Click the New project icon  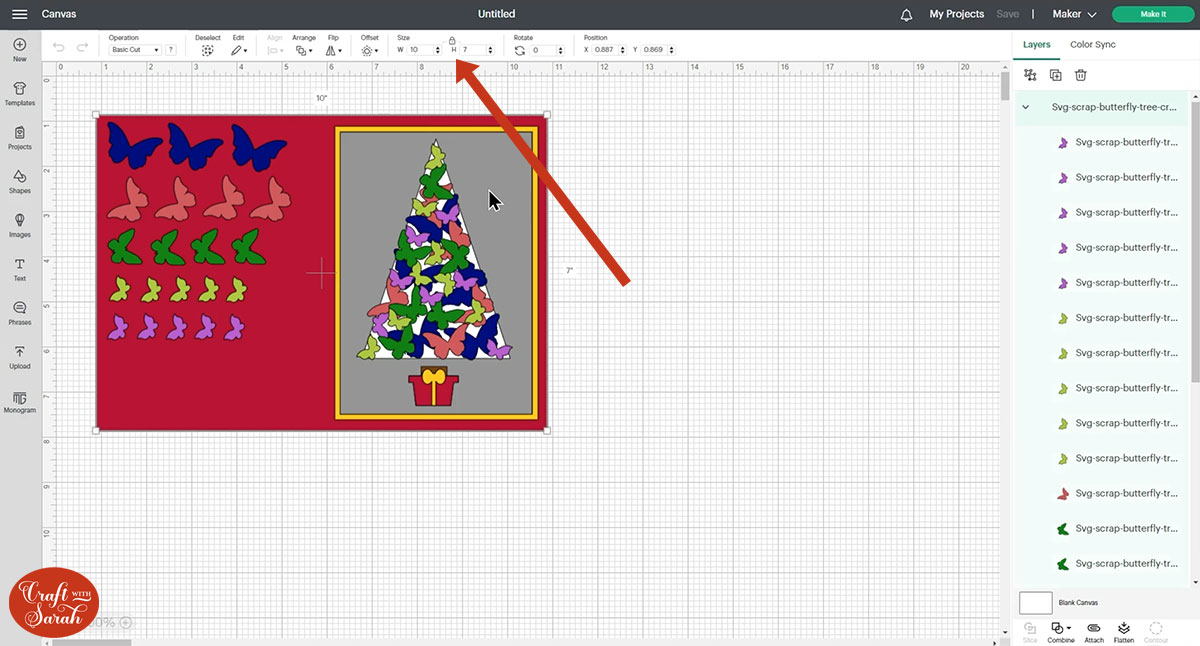click(x=19, y=45)
